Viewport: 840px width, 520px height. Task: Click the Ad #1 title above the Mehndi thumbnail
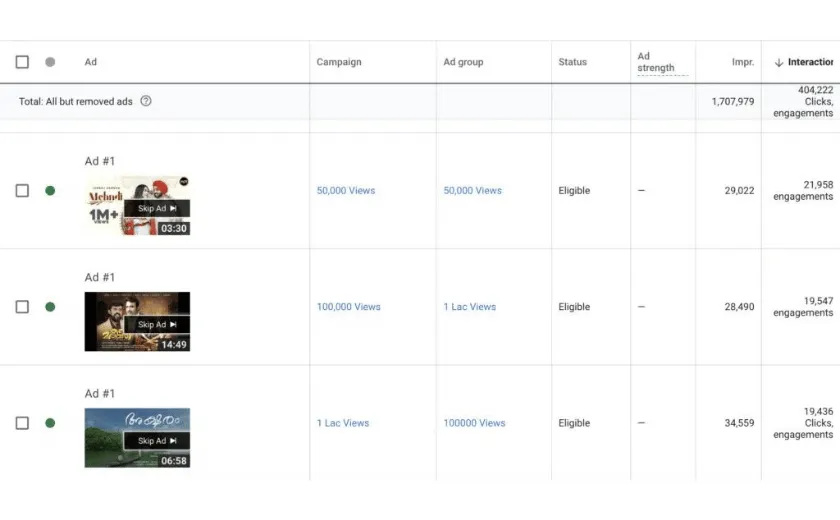[100, 161]
